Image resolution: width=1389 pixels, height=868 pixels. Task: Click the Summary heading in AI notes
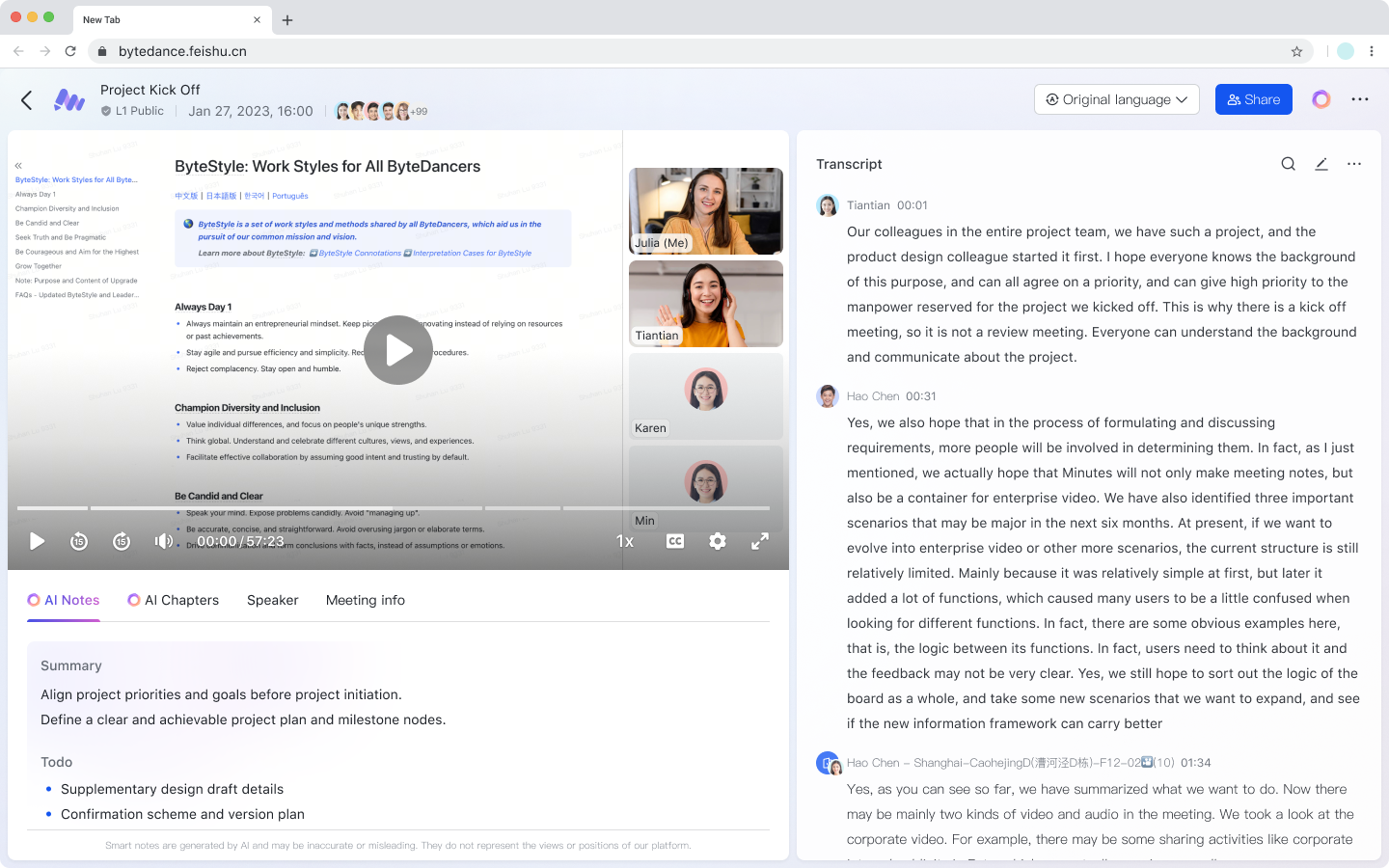pos(71,665)
